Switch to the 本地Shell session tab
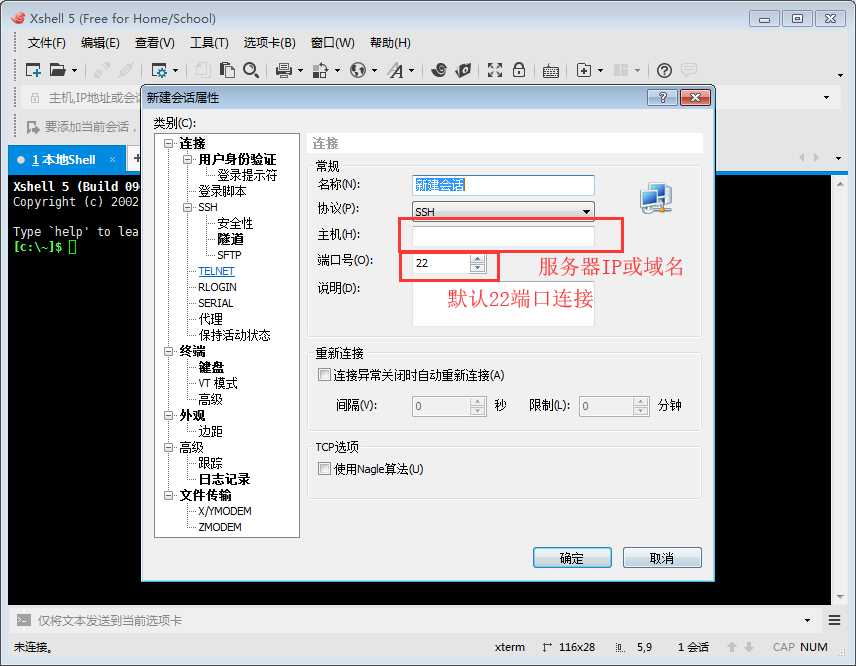 58,158
